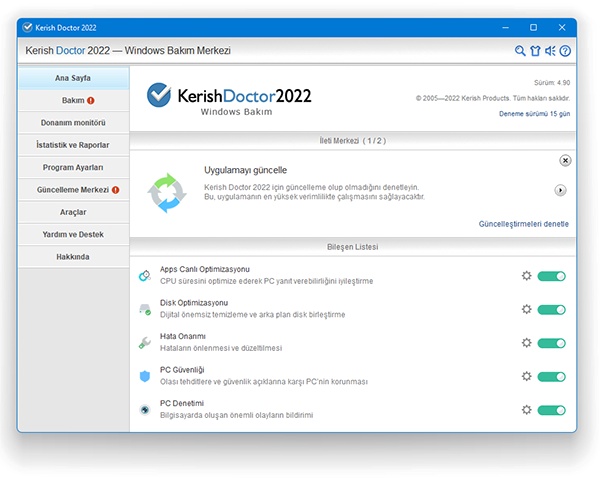This screenshot has width=600, height=483.
Task: Click the red alert badge on Güncelleme Merkezi
Action: coord(116,190)
